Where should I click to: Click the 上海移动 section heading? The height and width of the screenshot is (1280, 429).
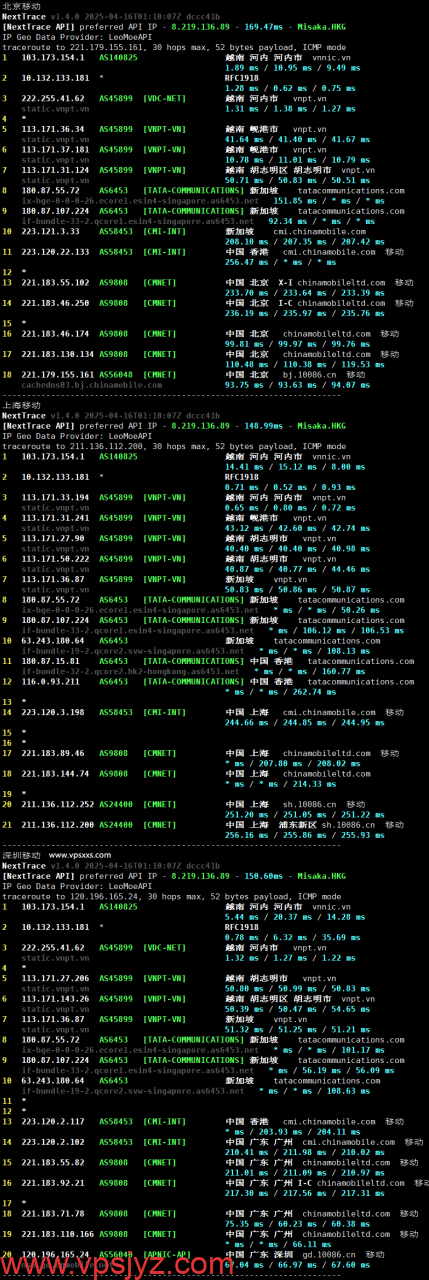coord(20,405)
